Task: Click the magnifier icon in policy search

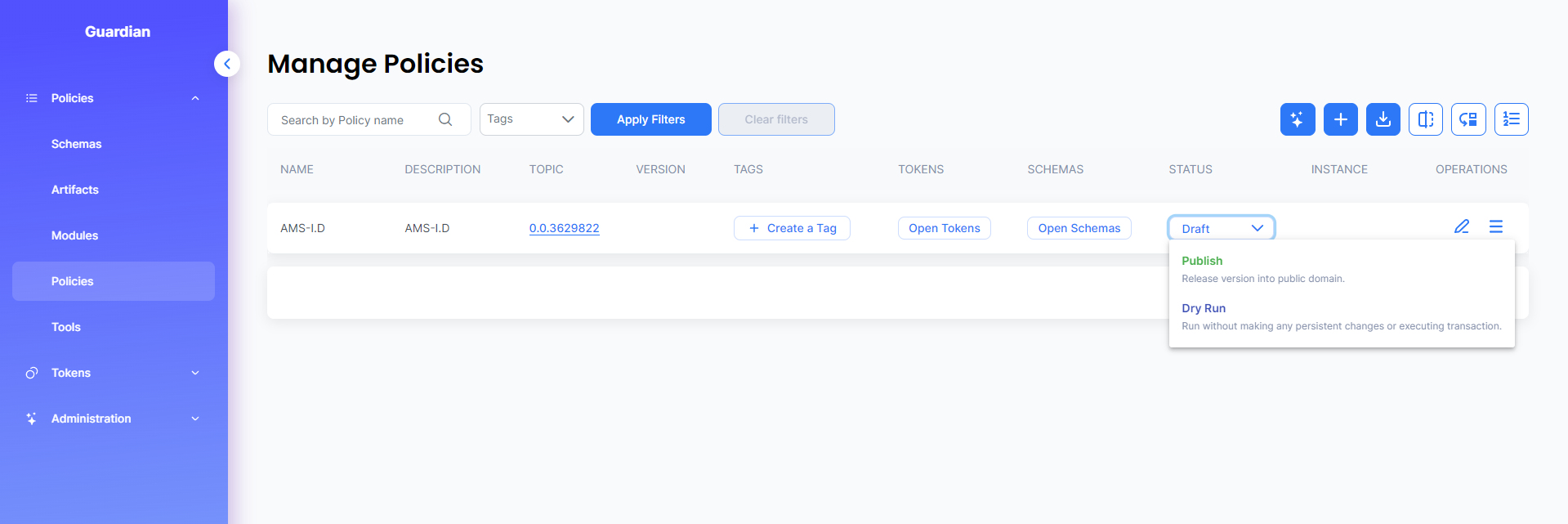Action: pyautogui.click(x=445, y=119)
